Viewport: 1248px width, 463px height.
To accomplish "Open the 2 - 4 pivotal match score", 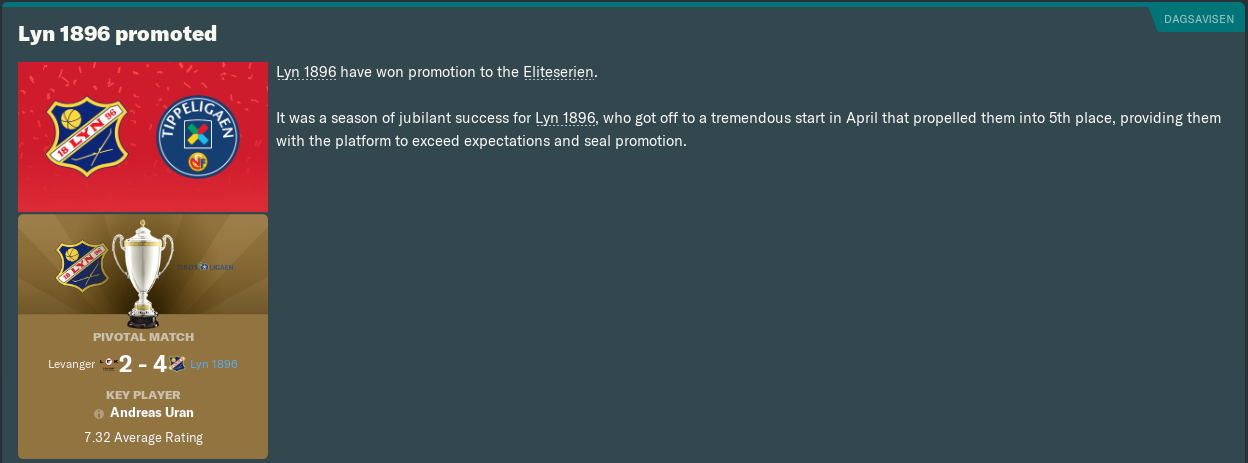I will pyautogui.click(x=142, y=364).
